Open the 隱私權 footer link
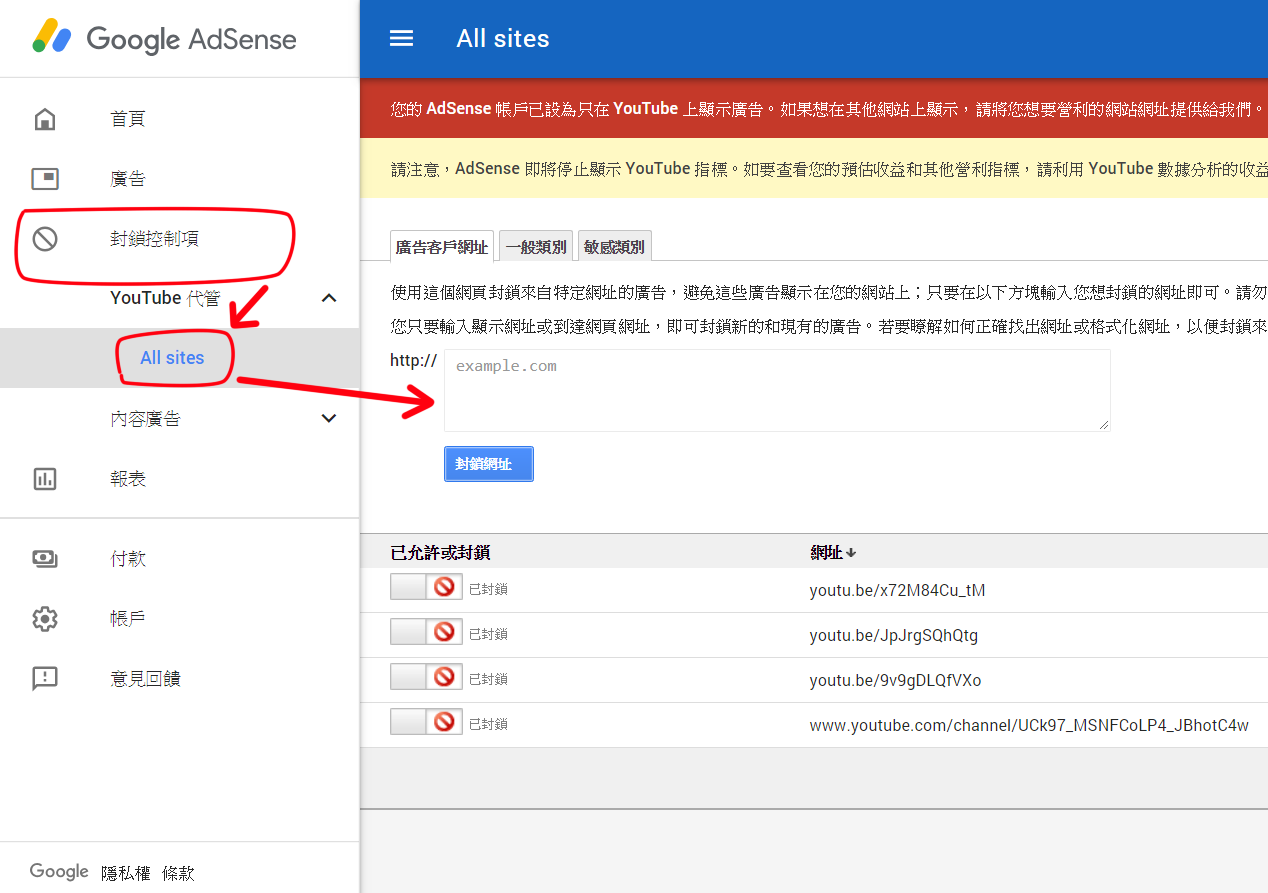 (126, 873)
